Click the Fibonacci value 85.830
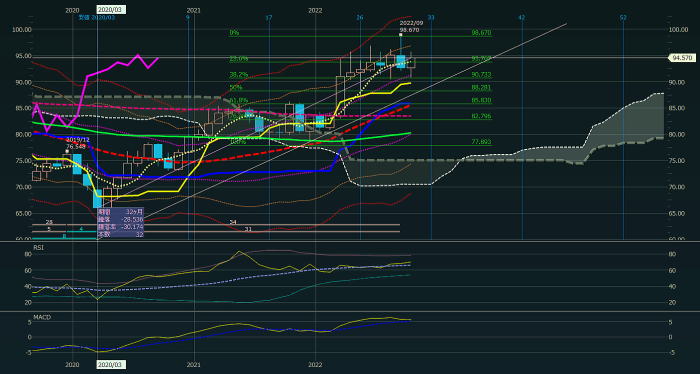The image size is (700, 374). [481, 100]
